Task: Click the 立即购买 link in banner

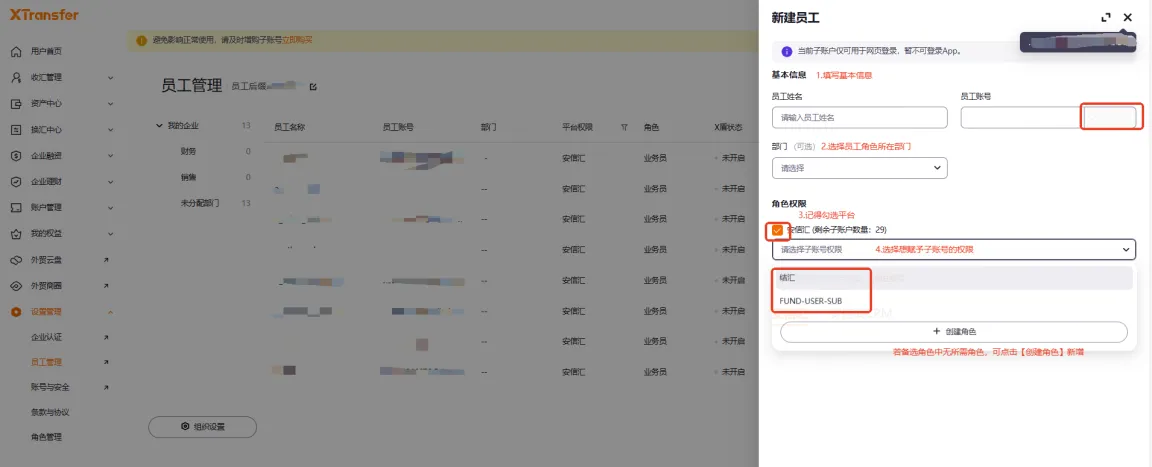Action: (x=297, y=40)
